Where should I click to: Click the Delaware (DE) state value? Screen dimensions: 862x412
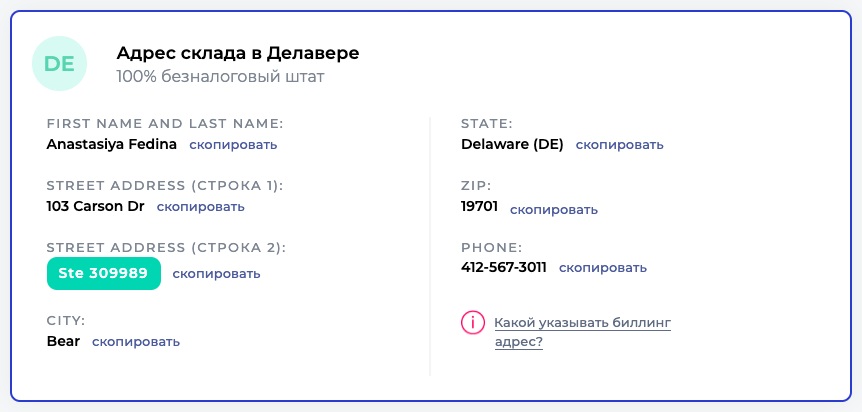(x=512, y=144)
